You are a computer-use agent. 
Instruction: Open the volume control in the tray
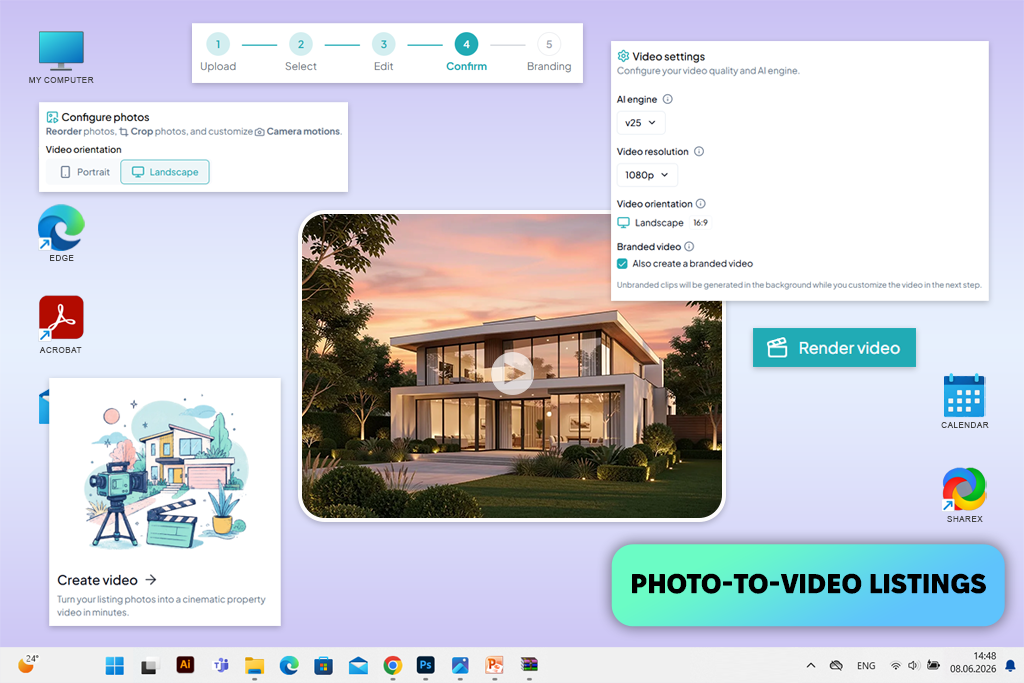(x=913, y=665)
